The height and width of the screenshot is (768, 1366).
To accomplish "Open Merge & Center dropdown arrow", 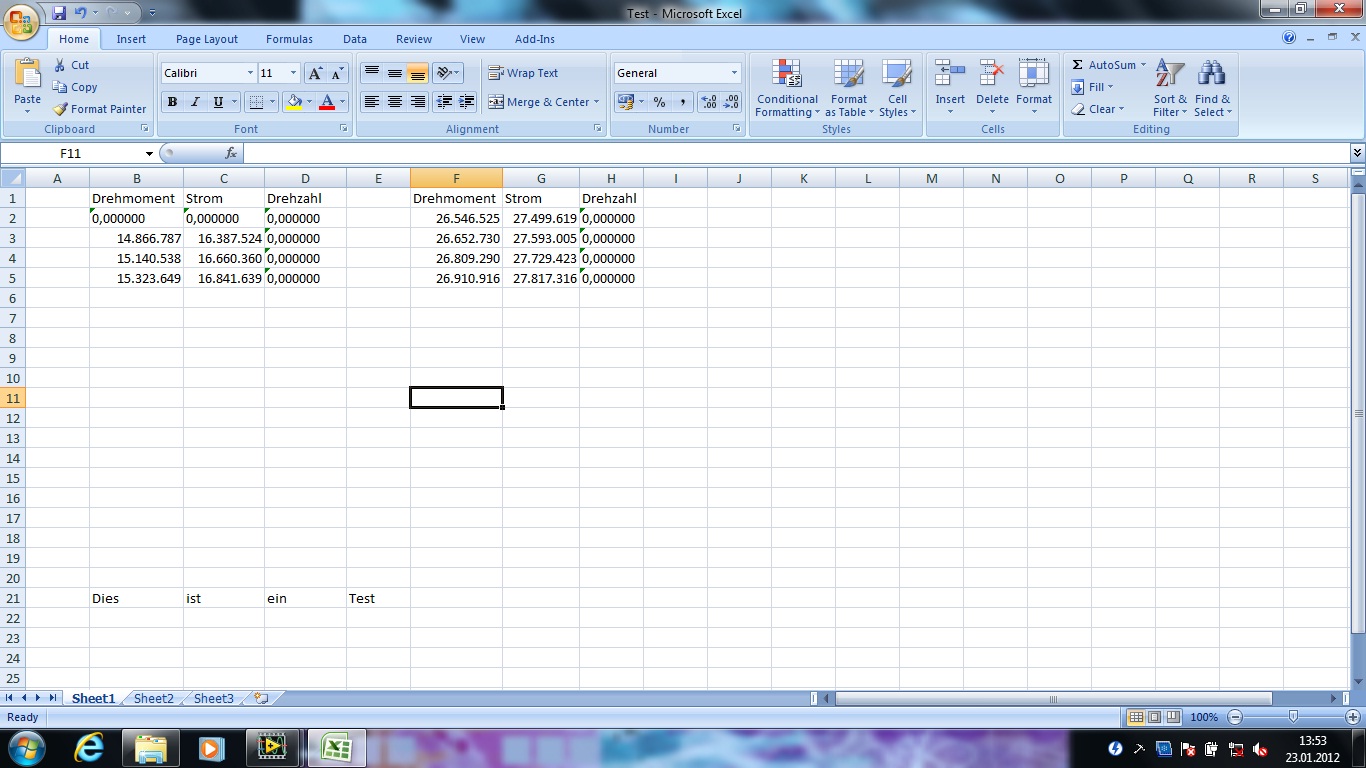I will pos(596,102).
